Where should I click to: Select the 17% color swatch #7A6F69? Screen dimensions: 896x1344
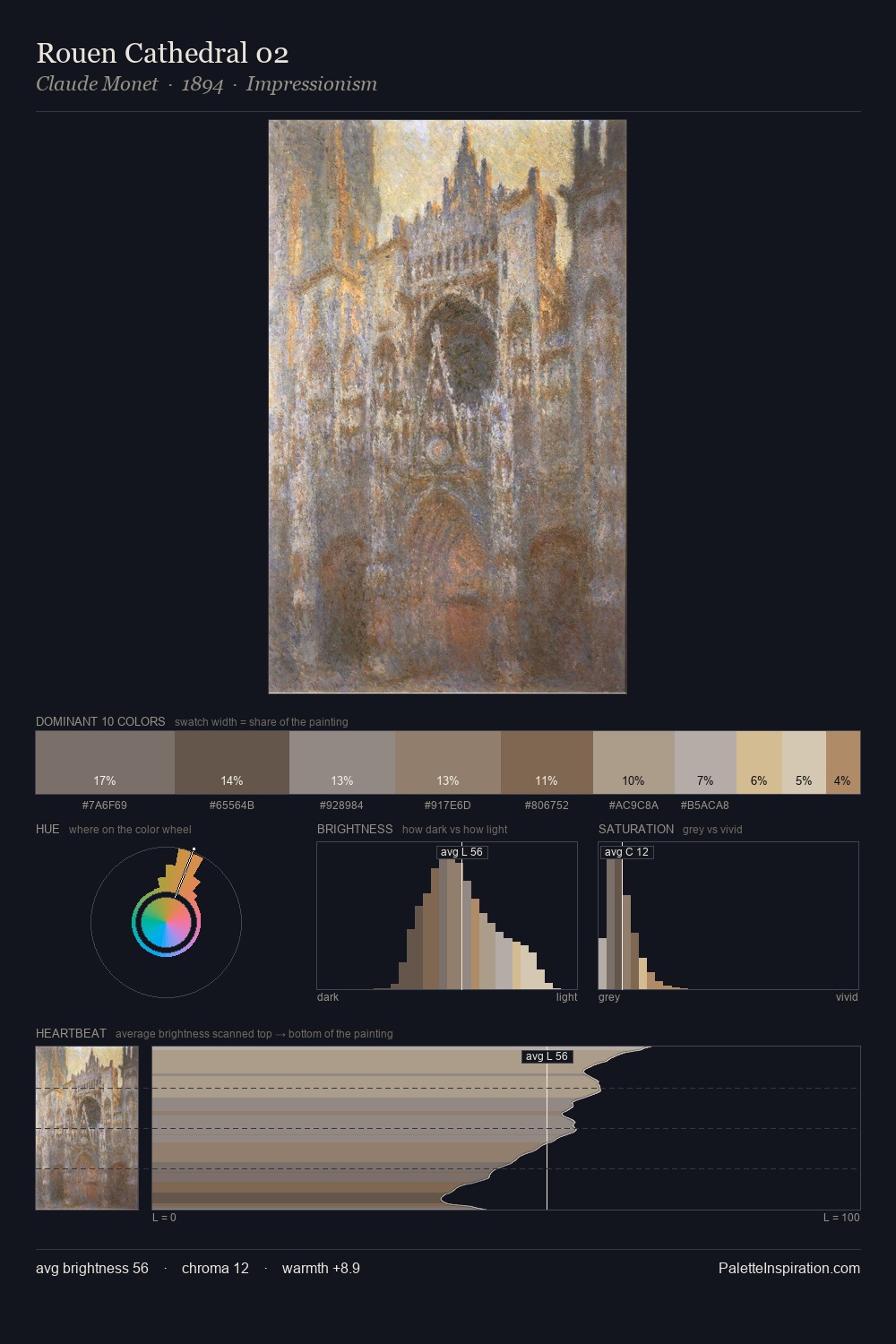point(105,762)
